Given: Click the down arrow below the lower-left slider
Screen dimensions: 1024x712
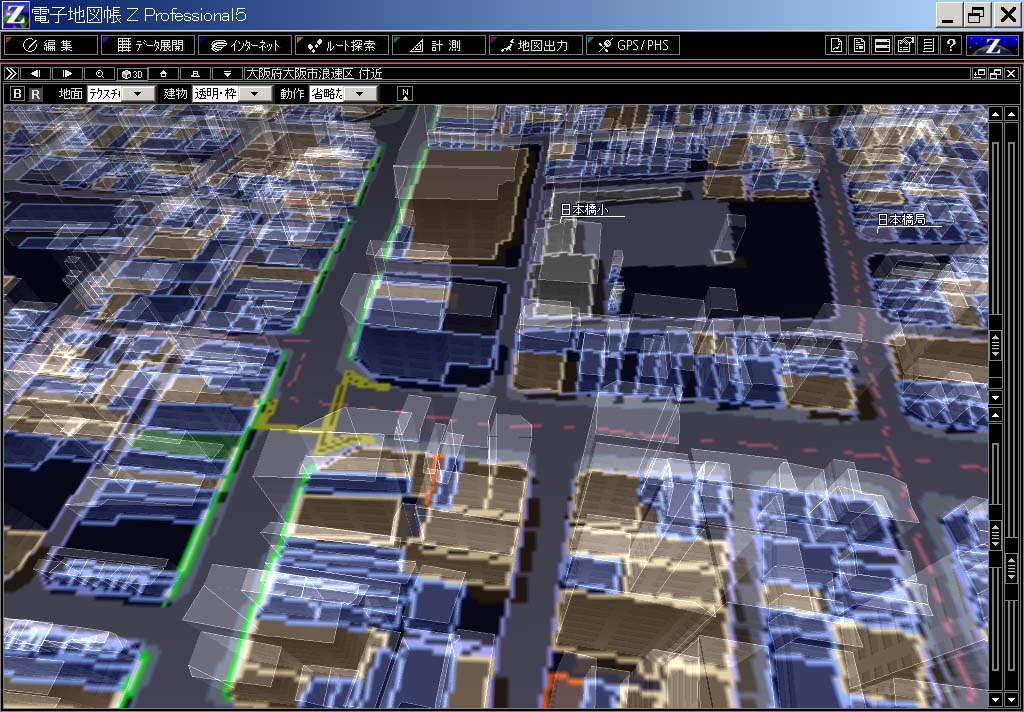Looking at the screenshot, I should pos(995,700).
